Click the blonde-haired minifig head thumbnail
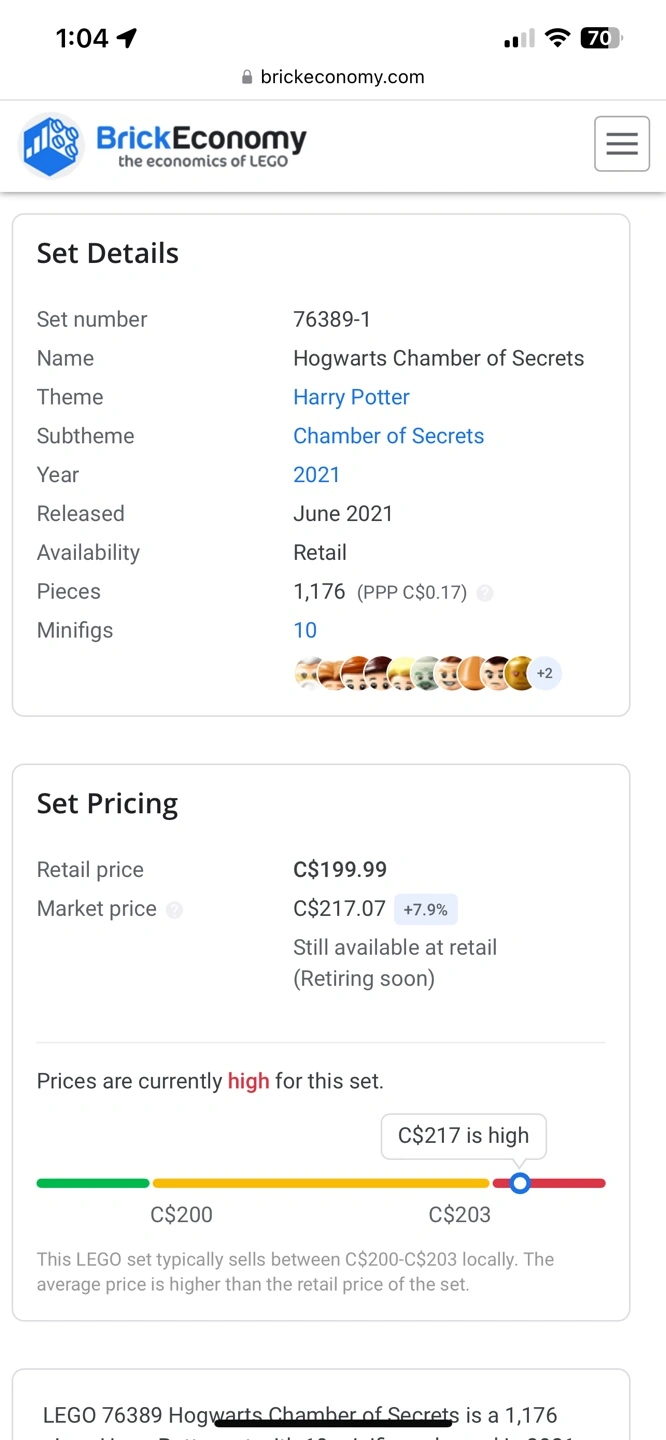666x1440 pixels. coord(402,674)
